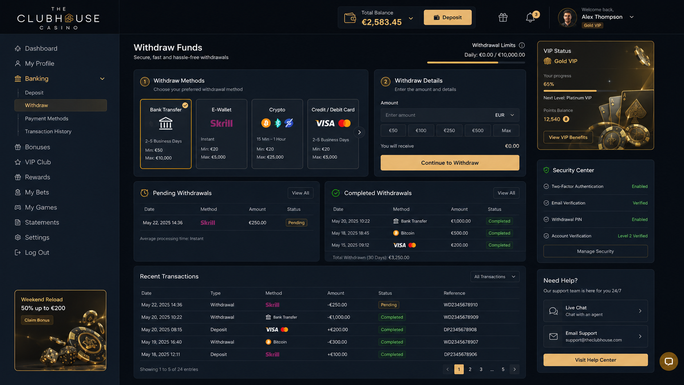This screenshot has width=684, height=385.
Task: Click the VISA logo in Credit / Debit Card
Action: 325,123
